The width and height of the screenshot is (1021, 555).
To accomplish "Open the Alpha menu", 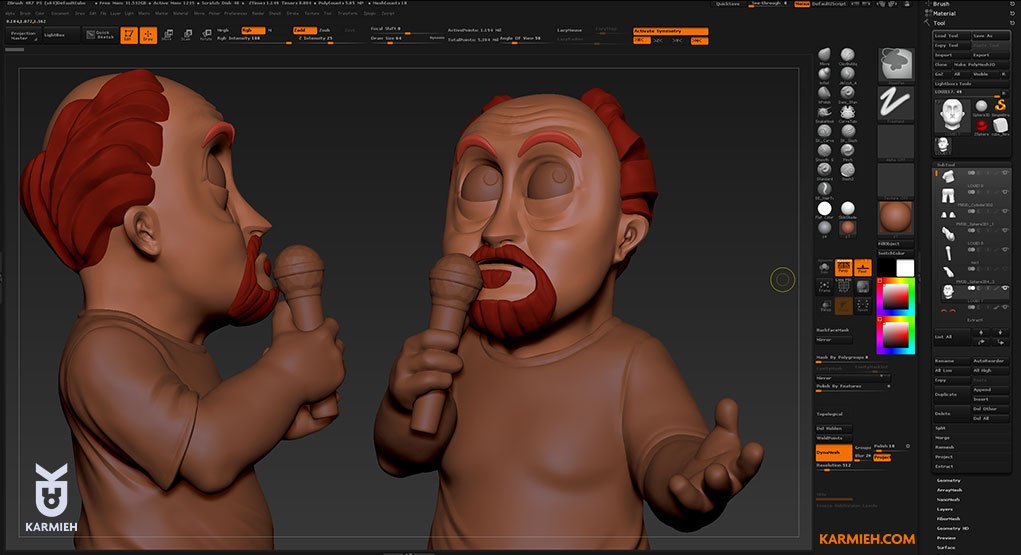I will click(x=10, y=13).
